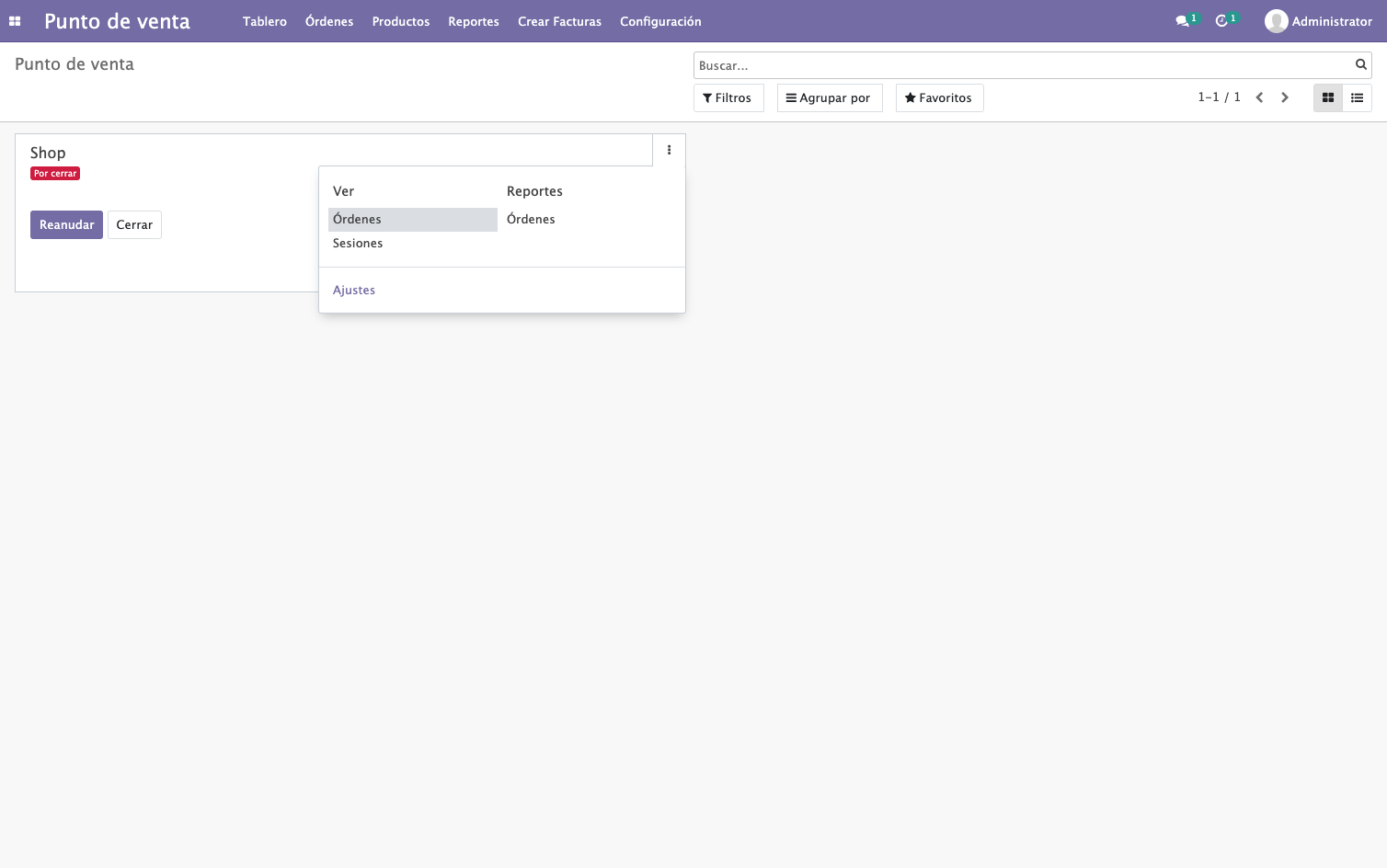Open the Favoritos dropdown
Image resolution: width=1387 pixels, height=868 pixels.
pos(940,97)
